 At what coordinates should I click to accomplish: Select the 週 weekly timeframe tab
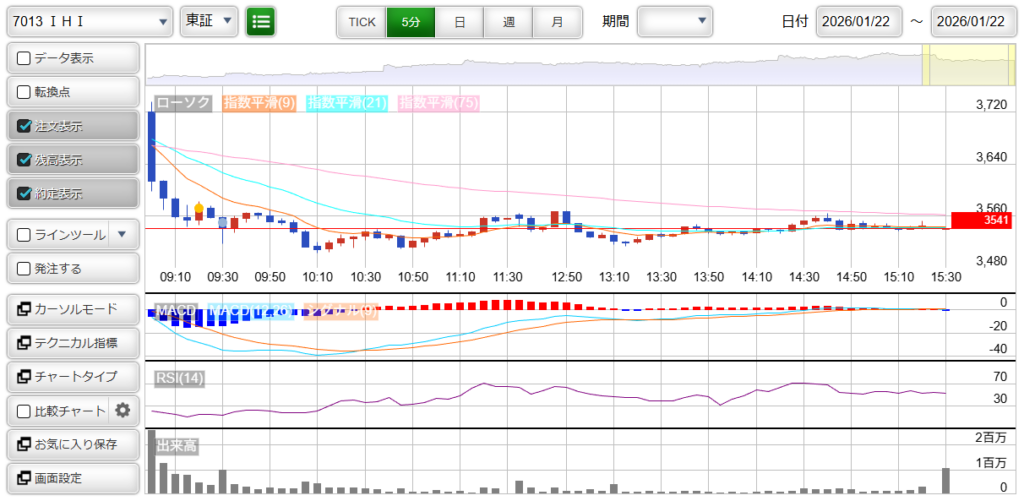click(508, 21)
